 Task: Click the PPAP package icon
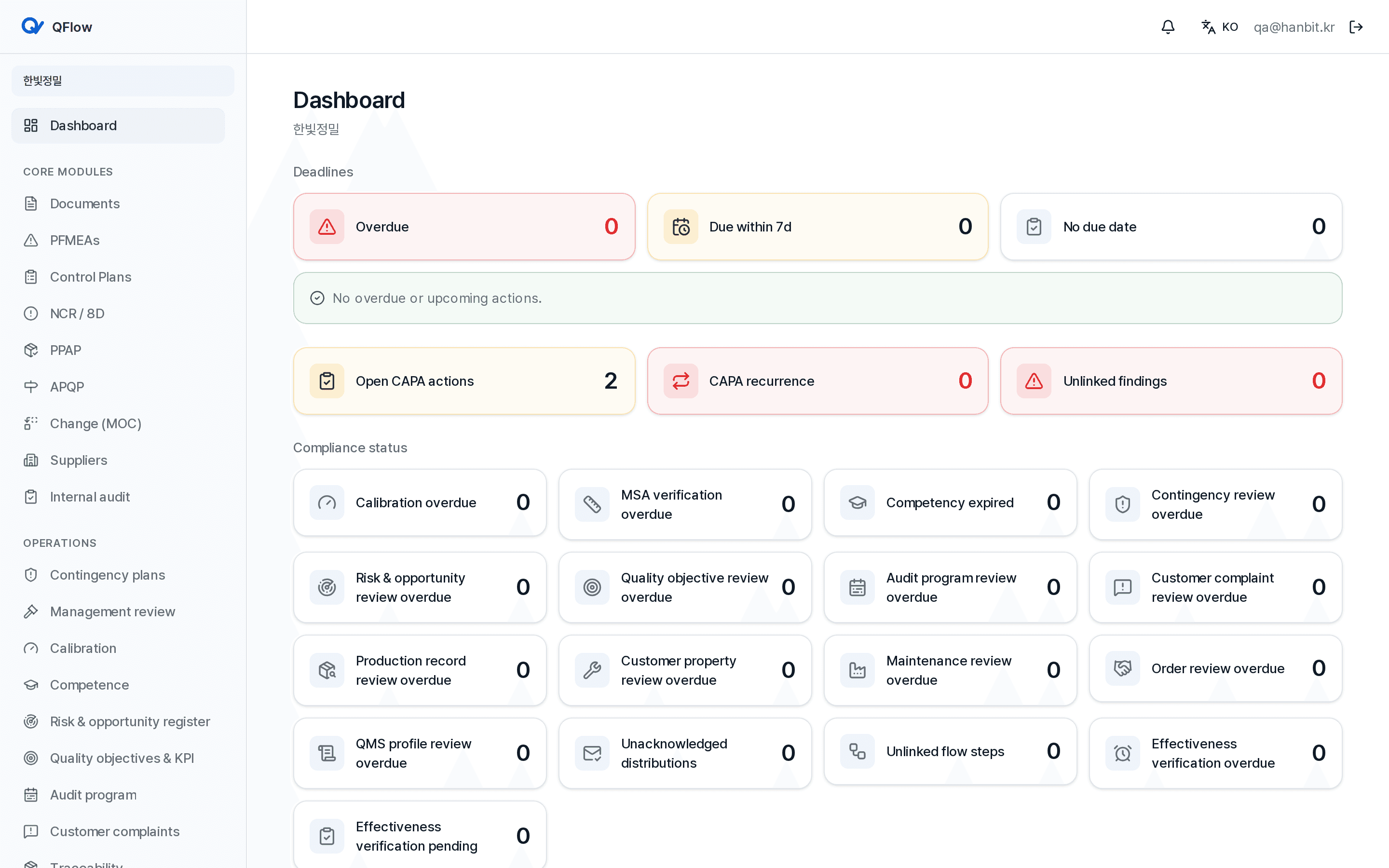(x=31, y=350)
